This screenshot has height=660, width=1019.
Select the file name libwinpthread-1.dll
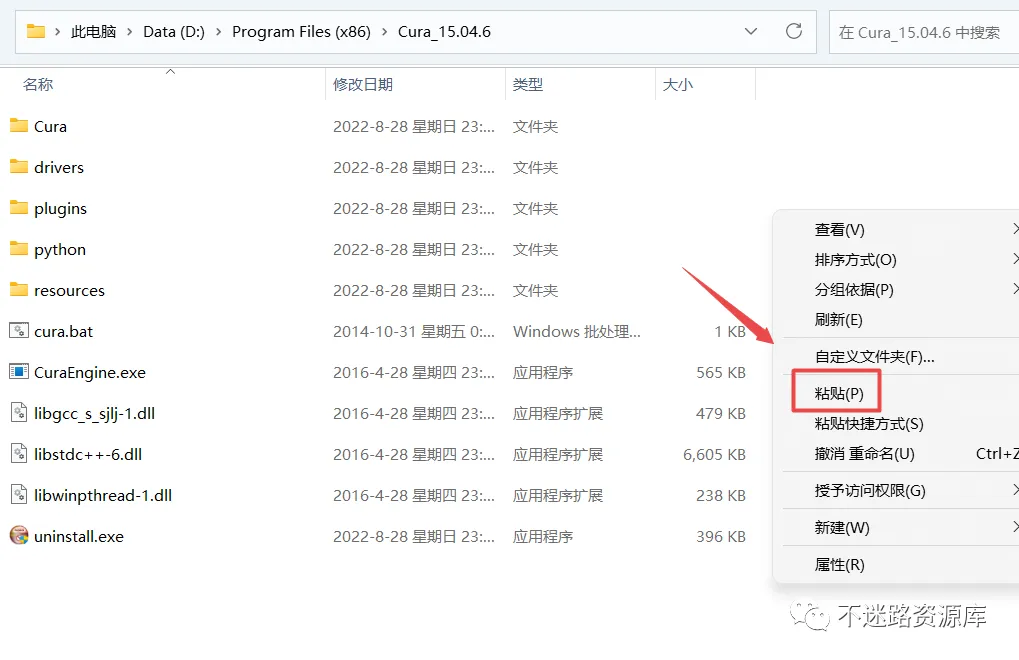coord(103,496)
